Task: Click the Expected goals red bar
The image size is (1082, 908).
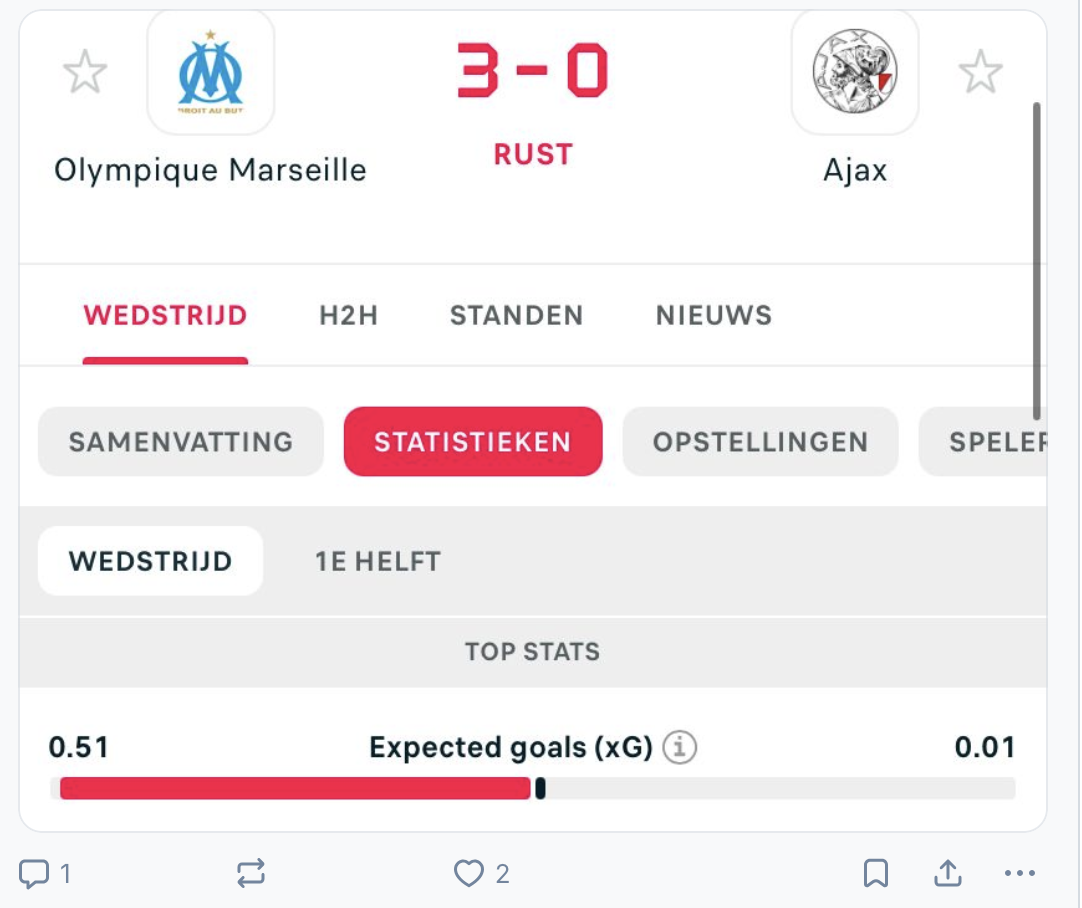Action: (x=295, y=789)
